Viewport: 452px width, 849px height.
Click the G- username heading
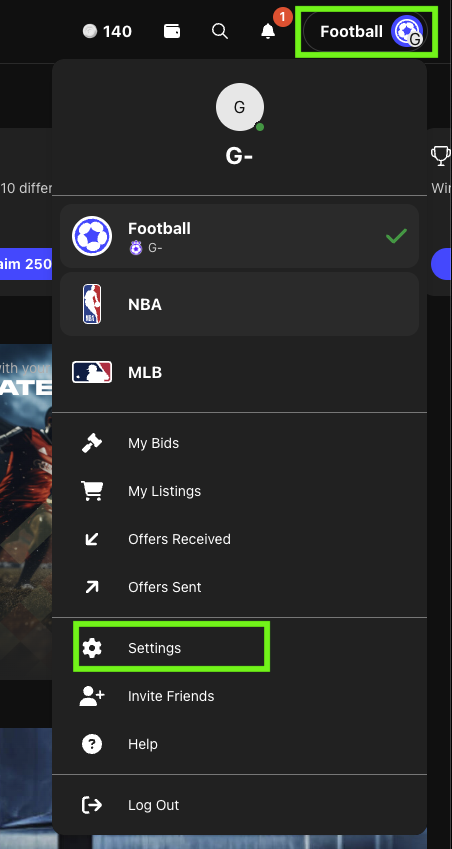click(239, 156)
